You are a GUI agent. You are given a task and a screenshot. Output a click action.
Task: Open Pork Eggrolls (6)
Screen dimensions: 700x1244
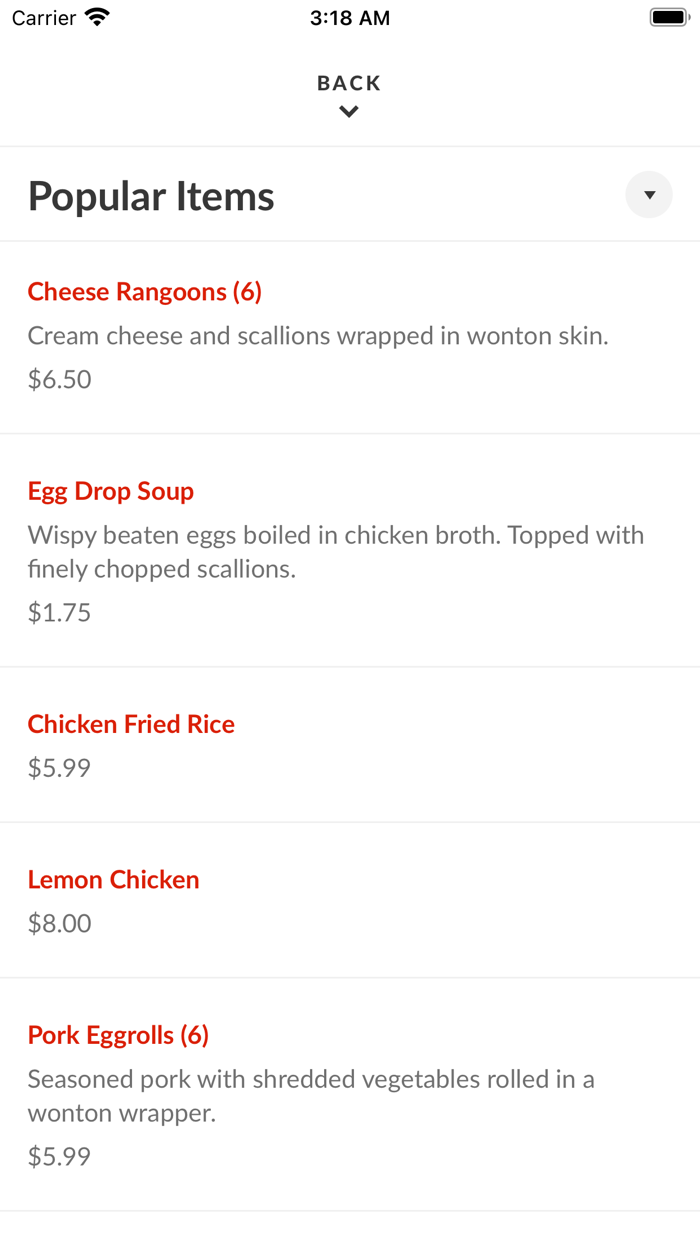coord(118,1035)
